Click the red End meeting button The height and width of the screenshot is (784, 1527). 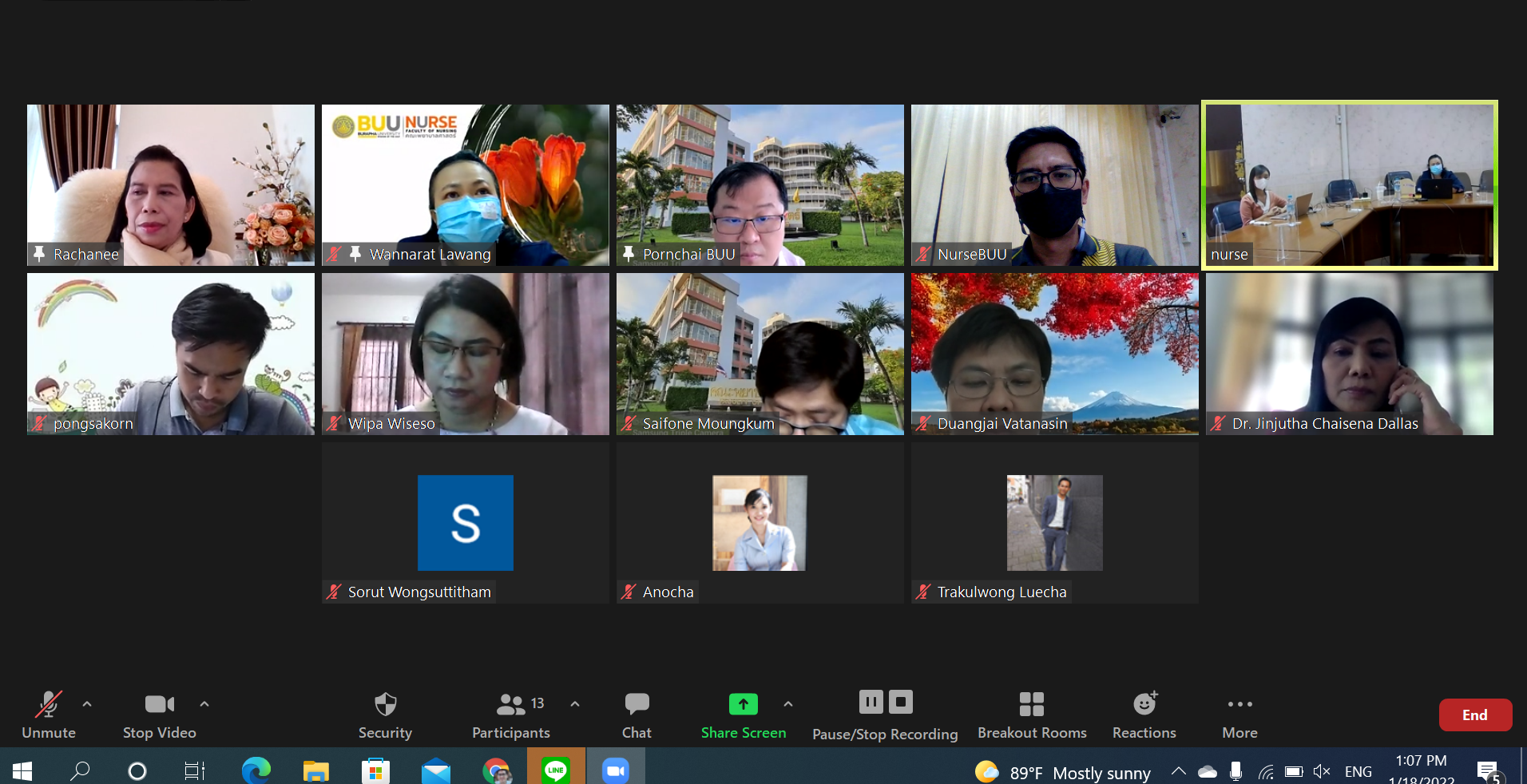point(1474,715)
